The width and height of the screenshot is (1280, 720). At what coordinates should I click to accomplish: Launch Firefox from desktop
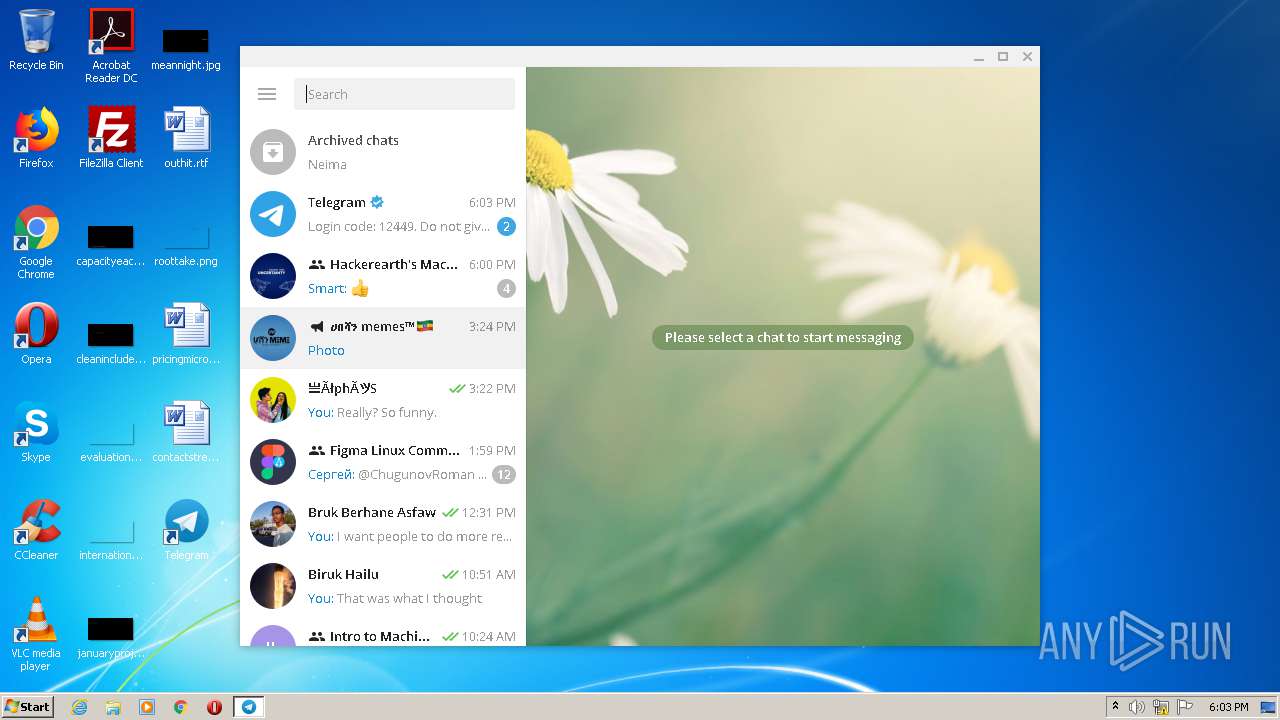[x=36, y=138]
